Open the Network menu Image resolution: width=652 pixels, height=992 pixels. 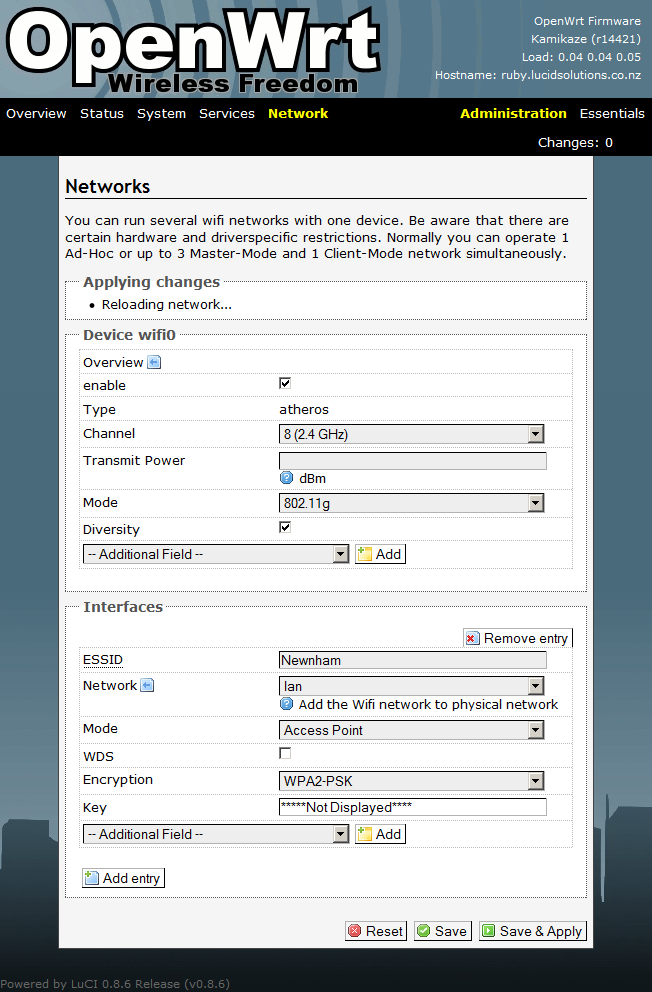click(x=298, y=114)
